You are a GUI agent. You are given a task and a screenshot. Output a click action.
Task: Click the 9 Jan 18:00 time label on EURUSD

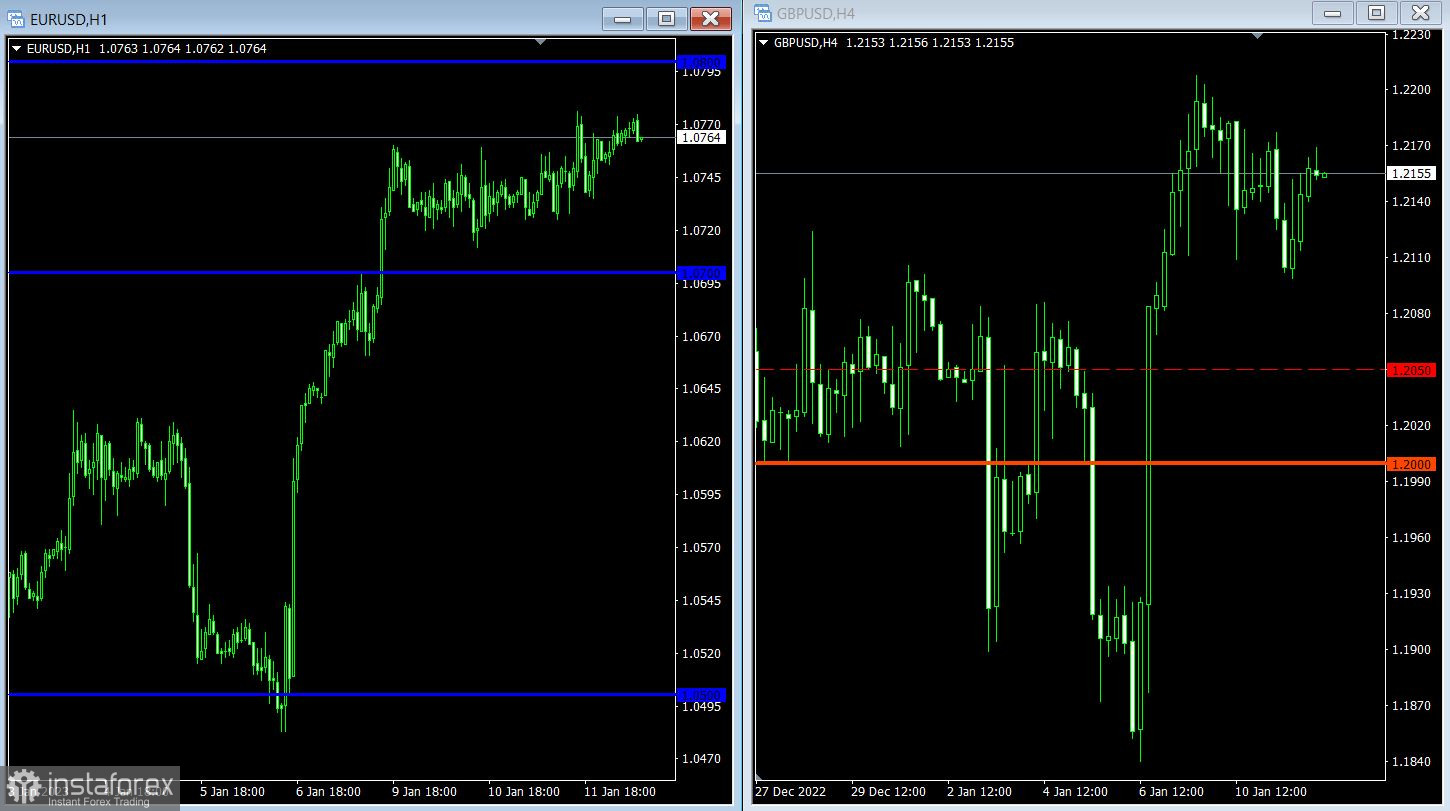coord(424,791)
